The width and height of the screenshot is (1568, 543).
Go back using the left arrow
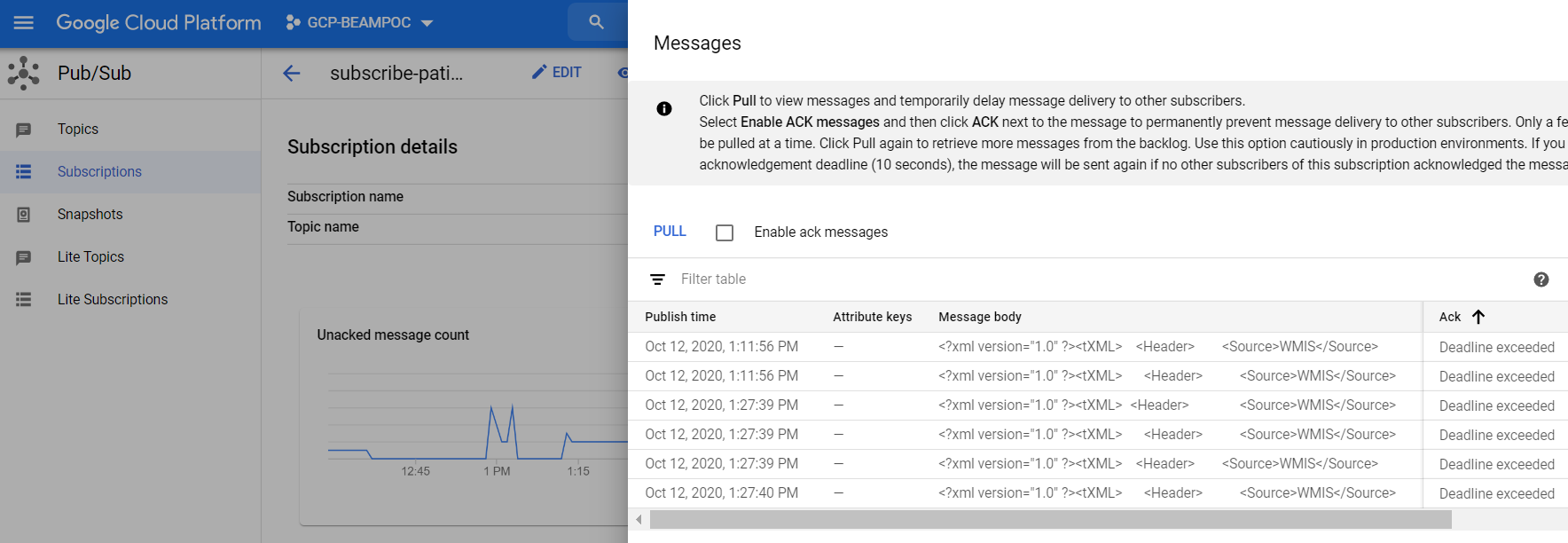click(292, 74)
